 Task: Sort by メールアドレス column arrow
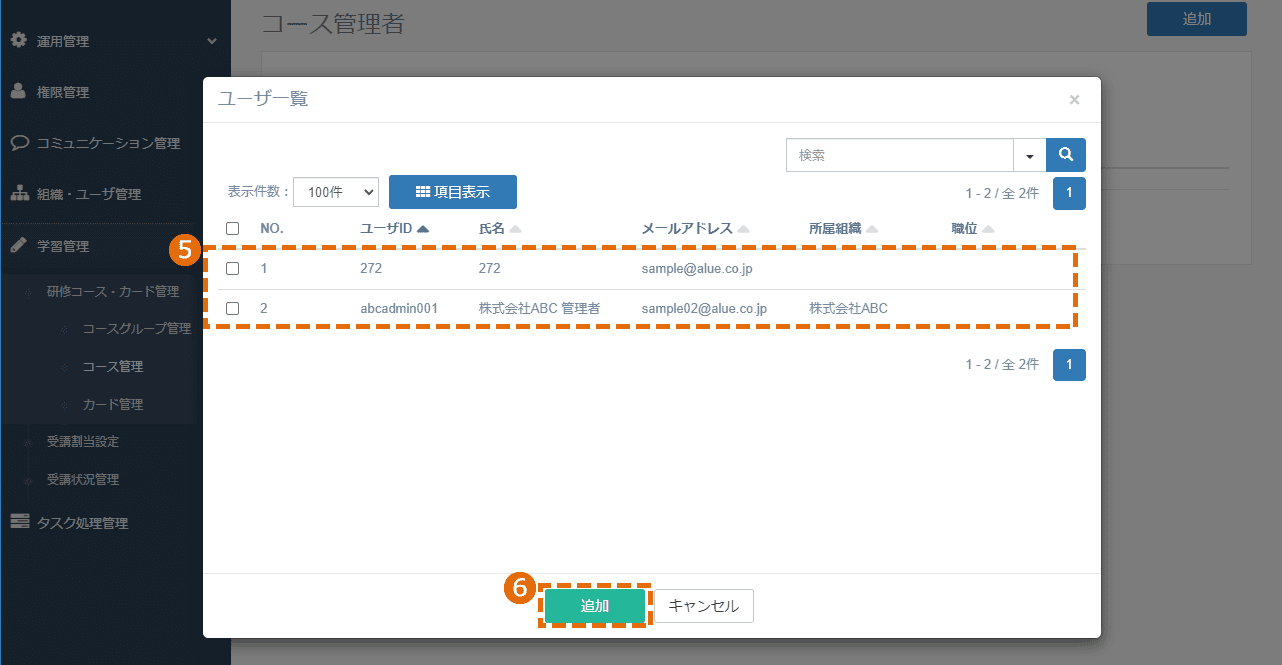coord(743,229)
